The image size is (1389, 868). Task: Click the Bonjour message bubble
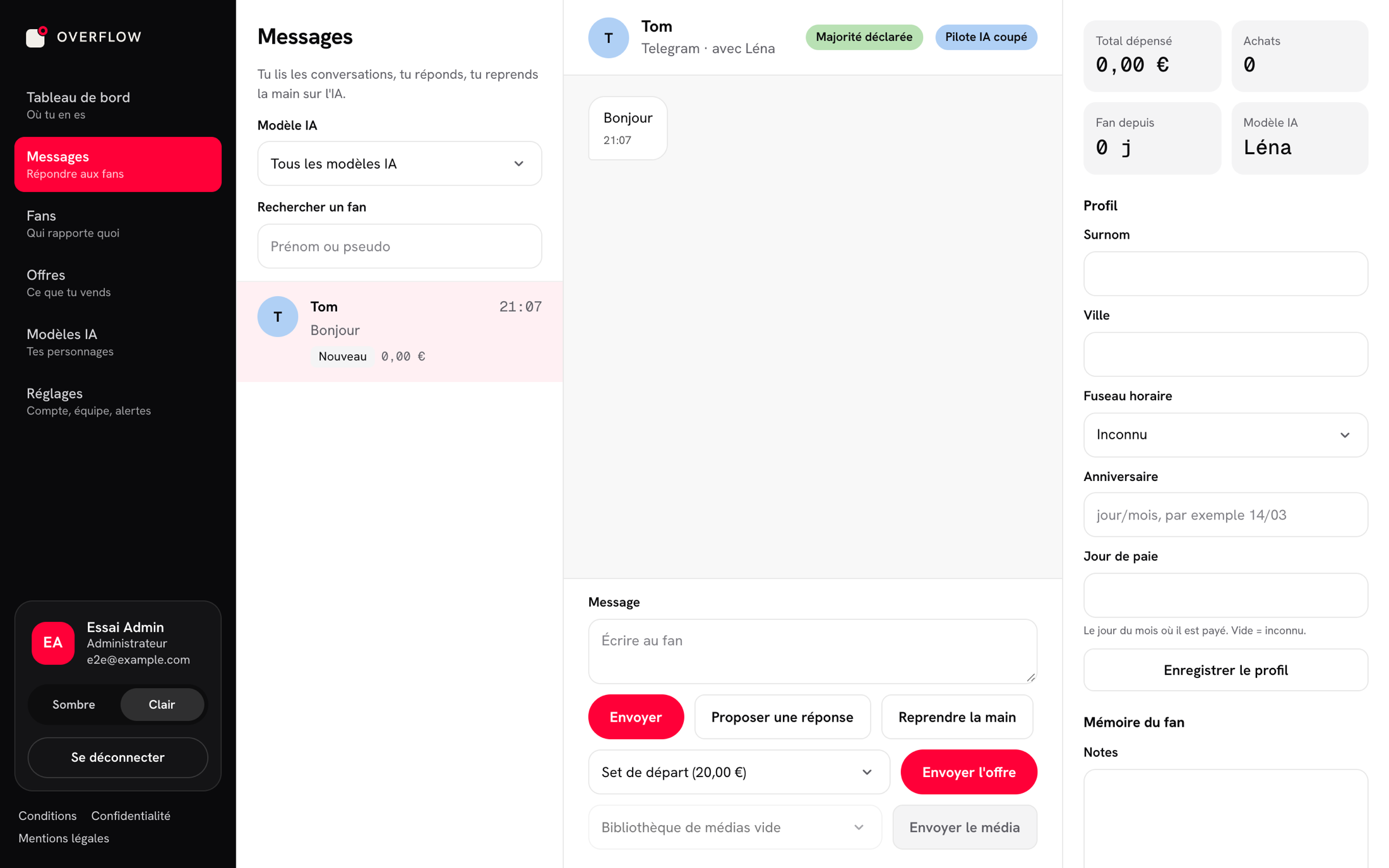coord(627,128)
